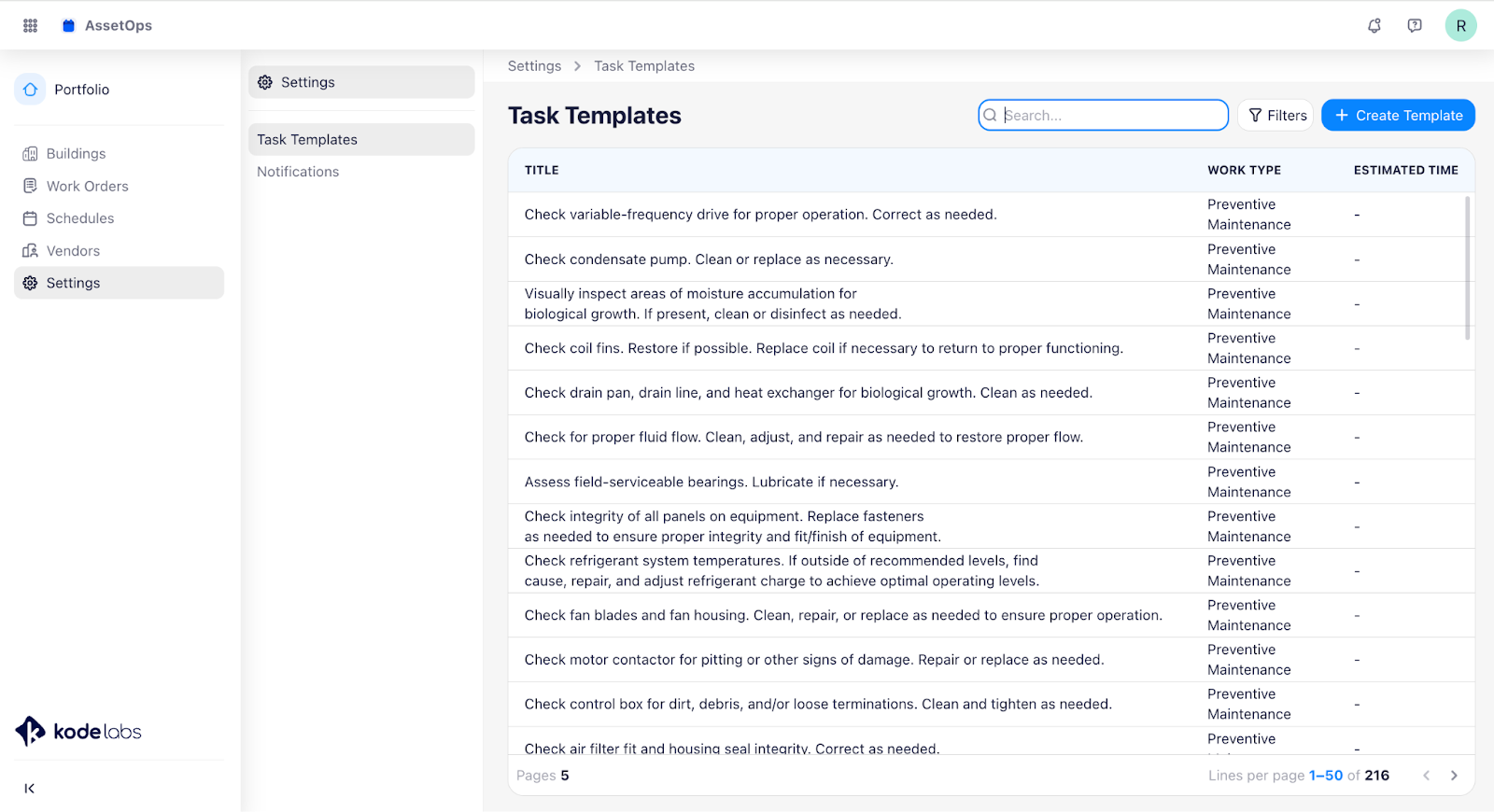The image size is (1494, 812).
Task: Open 'Check fan blades and fan housing' row
Action: [991, 616]
